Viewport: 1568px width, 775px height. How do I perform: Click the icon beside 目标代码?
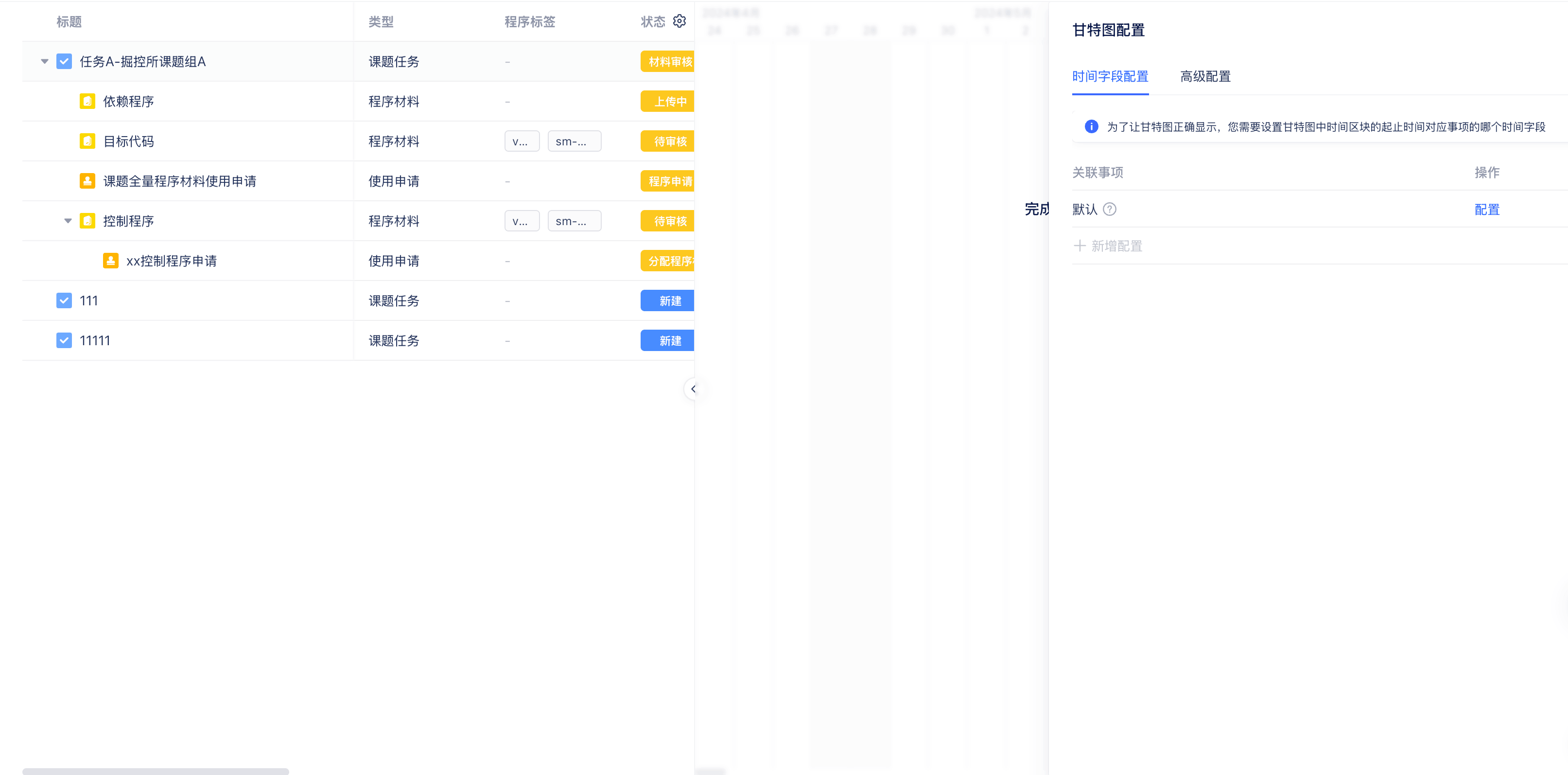[87, 141]
